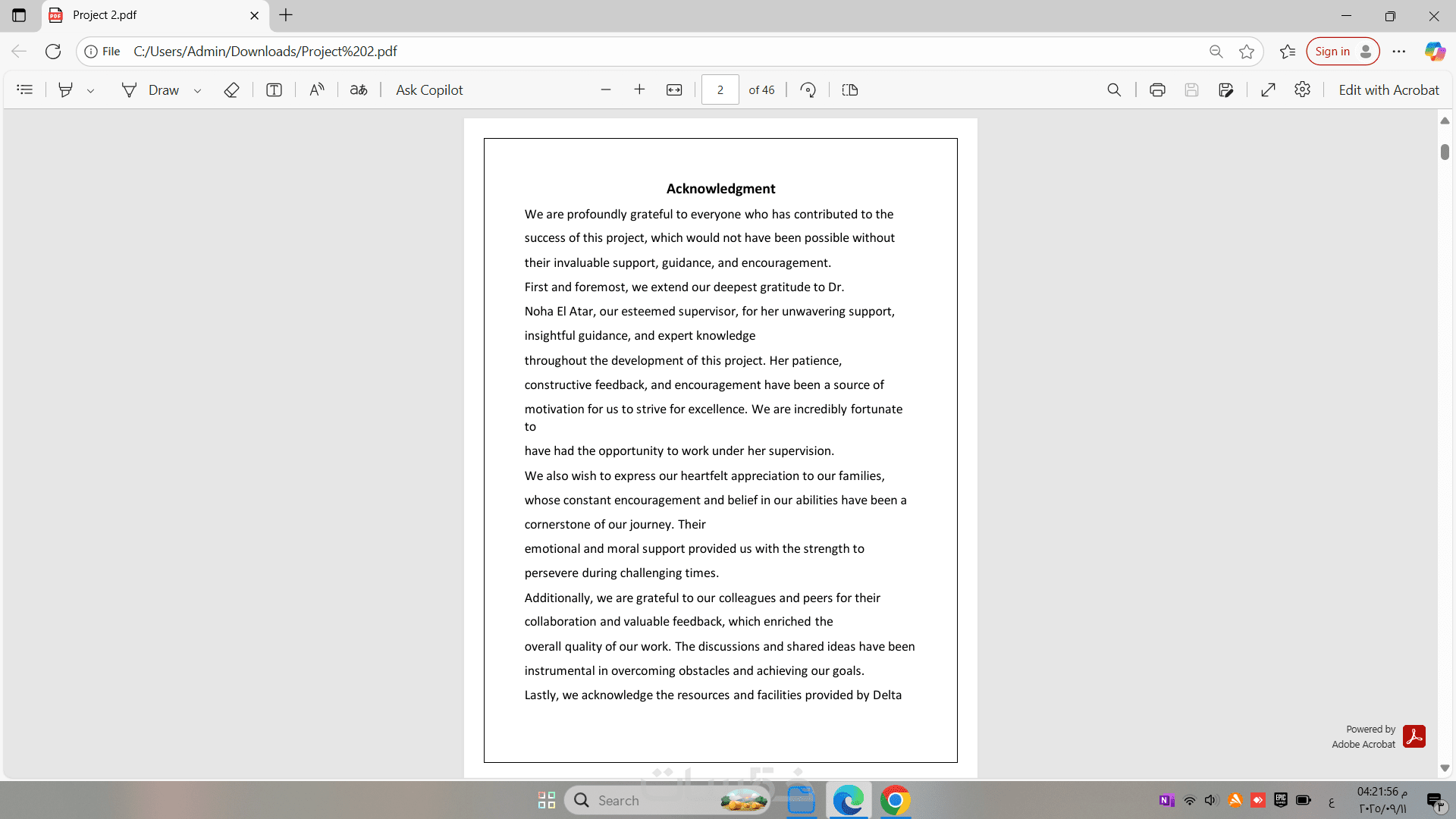Start Read aloud for the document
The image size is (1456, 819).
[x=317, y=89]
